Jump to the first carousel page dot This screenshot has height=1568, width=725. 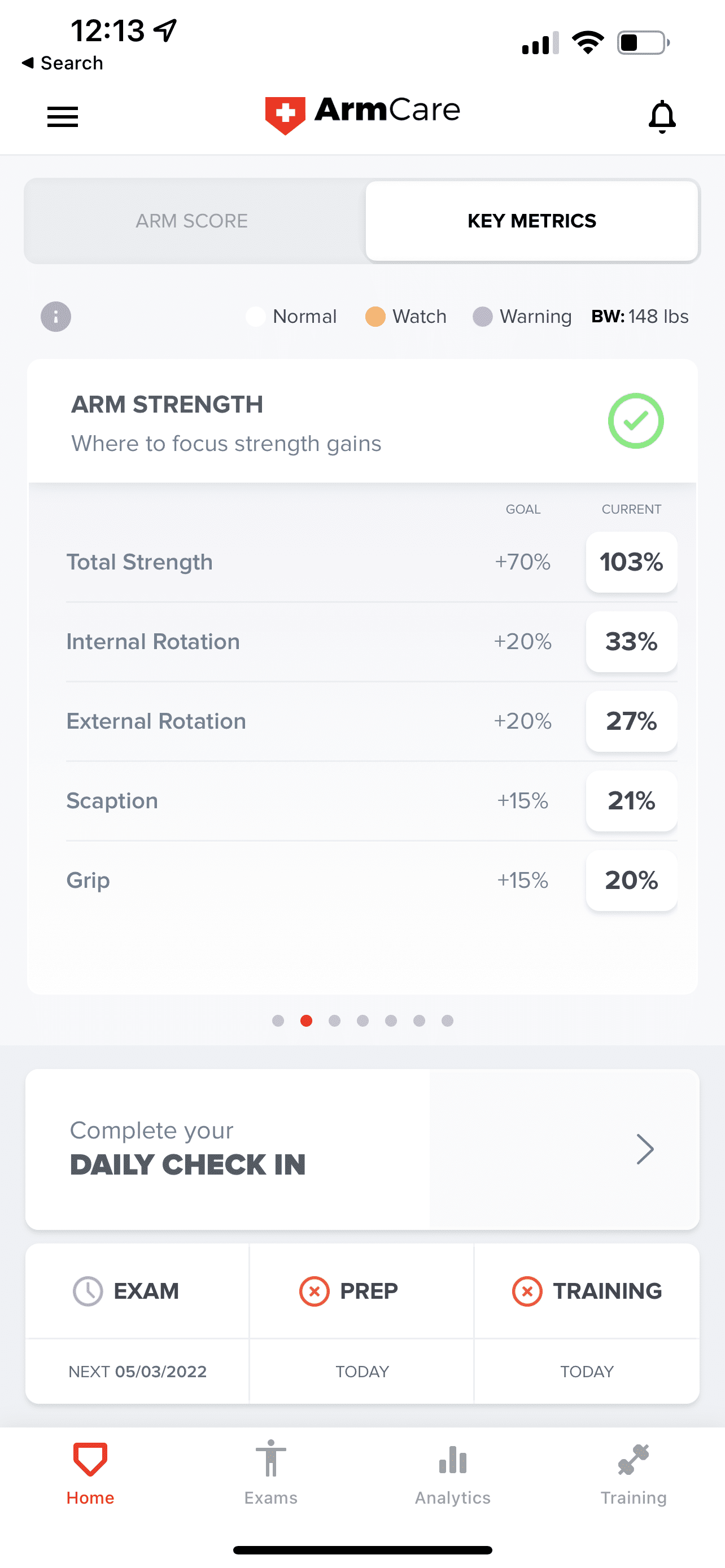(x=278, y=1021)
